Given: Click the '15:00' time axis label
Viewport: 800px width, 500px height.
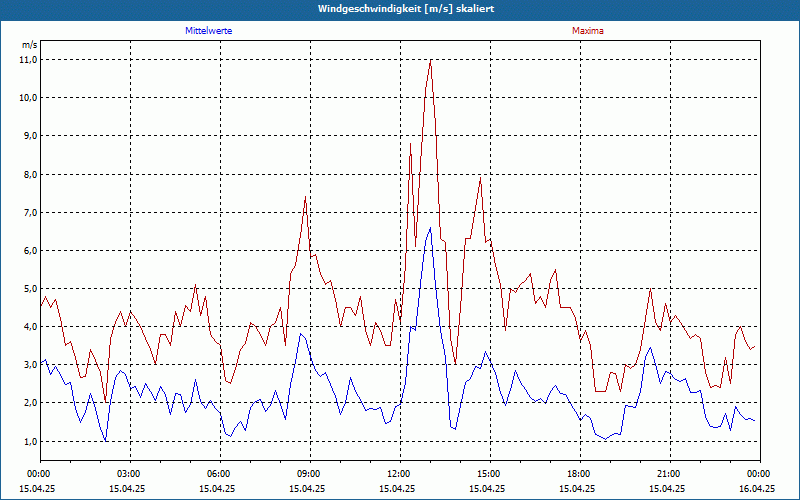Looking at the screenshot, I should coord(490,474).
